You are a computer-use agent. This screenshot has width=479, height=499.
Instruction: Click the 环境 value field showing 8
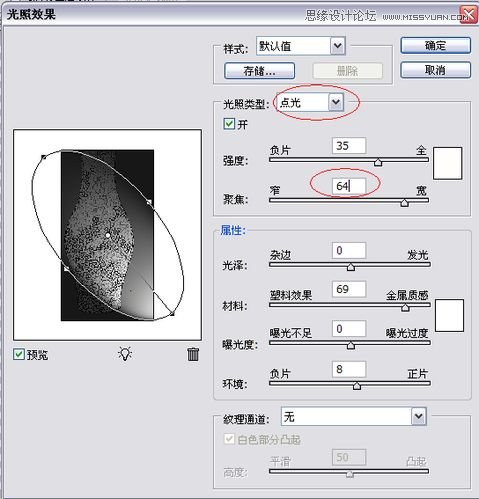[x=349, y=369]
